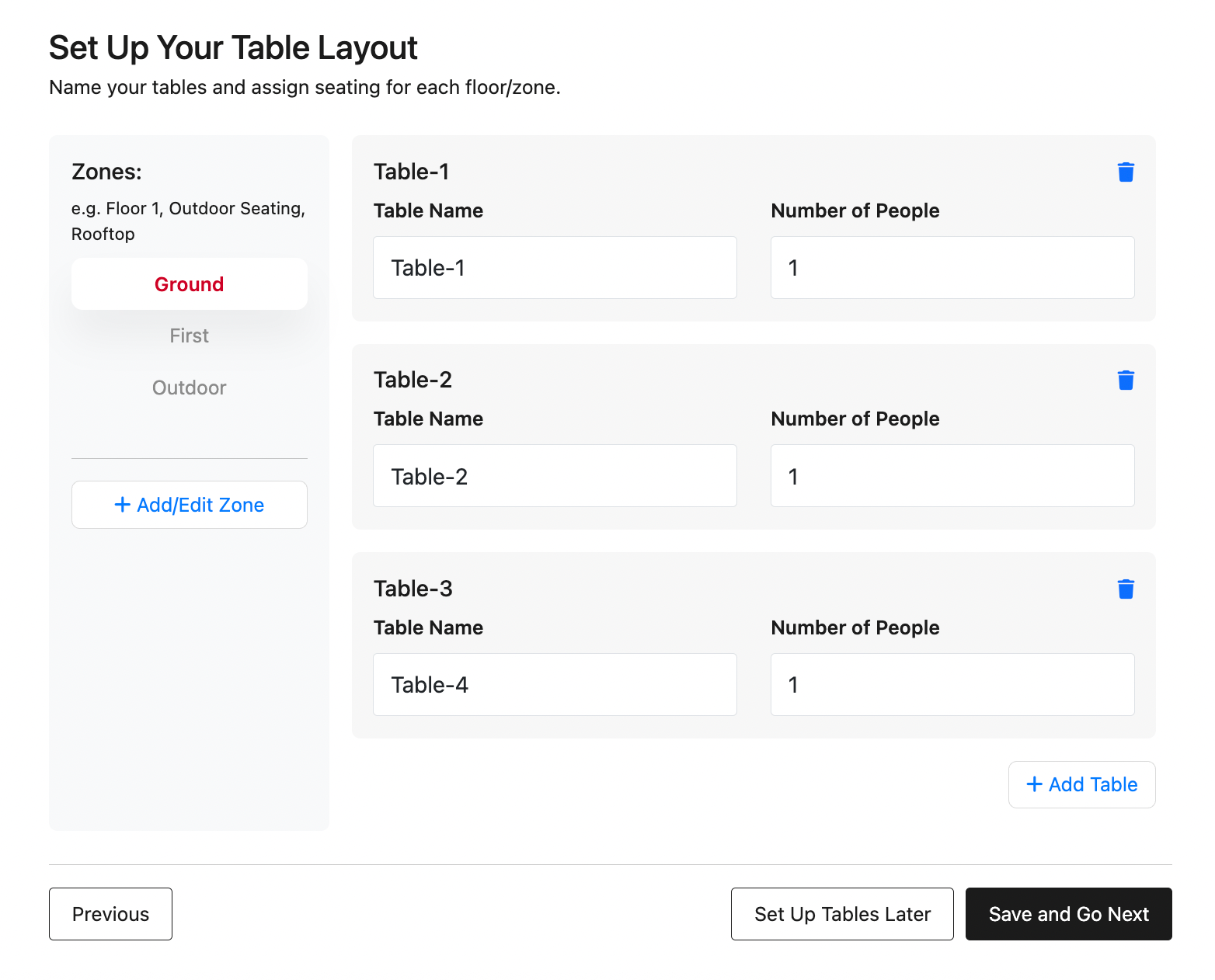Viewport: 1215px width, 980px height.
Task: Edit the name field containing Table-4
Action: [x=555, y=685]
